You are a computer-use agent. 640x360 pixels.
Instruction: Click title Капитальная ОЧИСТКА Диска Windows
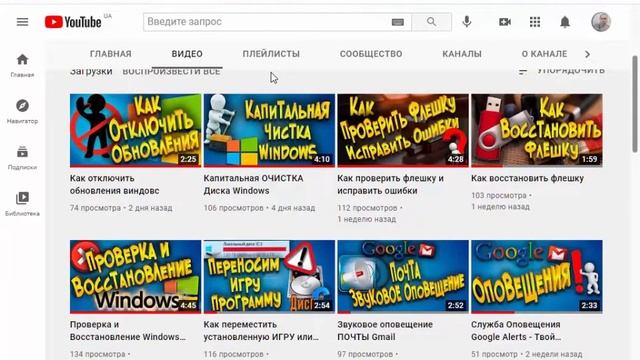[253, 184]
